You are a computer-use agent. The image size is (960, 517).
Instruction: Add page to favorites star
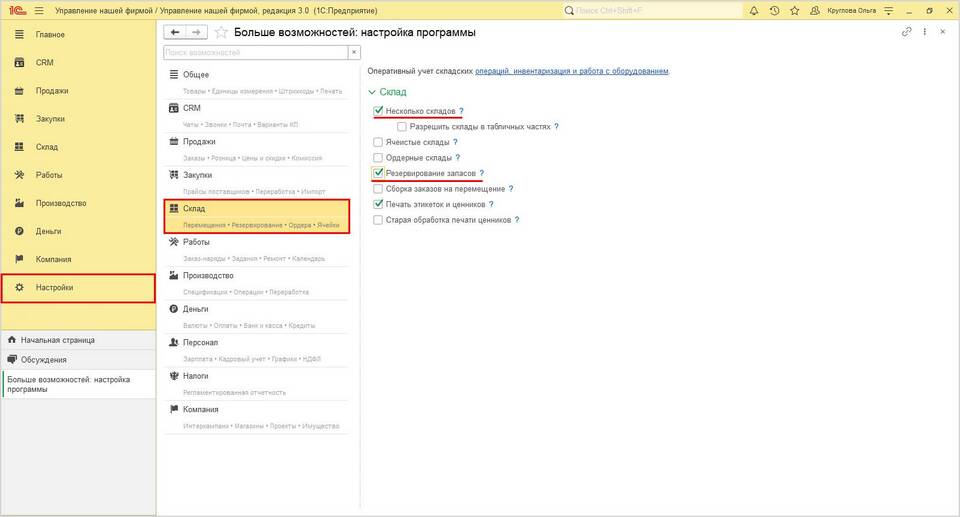point(221,32)
